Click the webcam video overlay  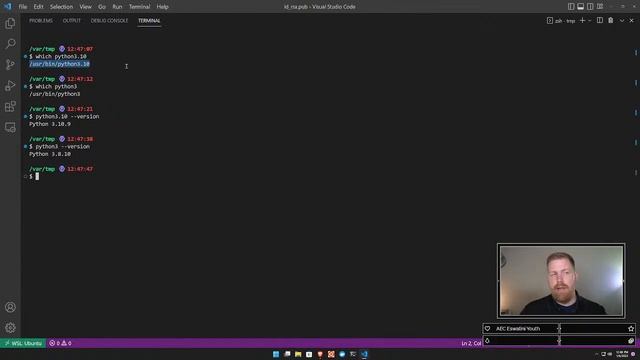(561, 281)
